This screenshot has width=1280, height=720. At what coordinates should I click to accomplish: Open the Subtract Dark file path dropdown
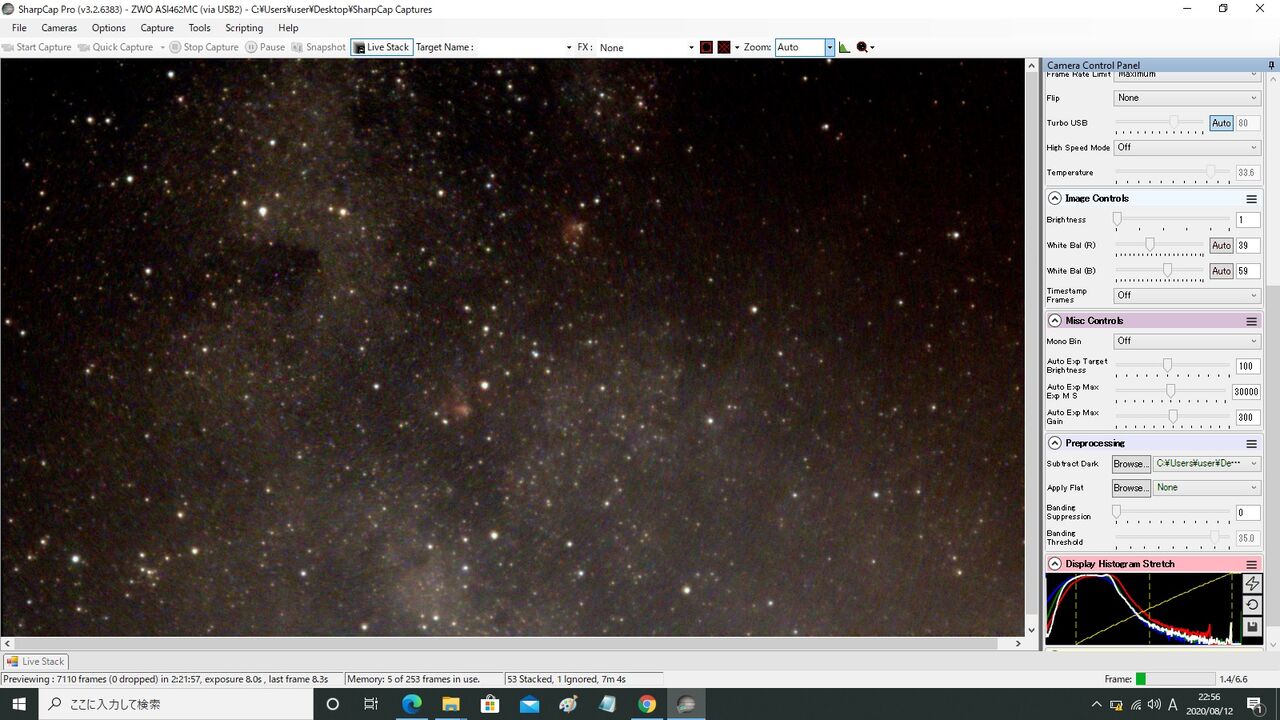point(1207,464)
